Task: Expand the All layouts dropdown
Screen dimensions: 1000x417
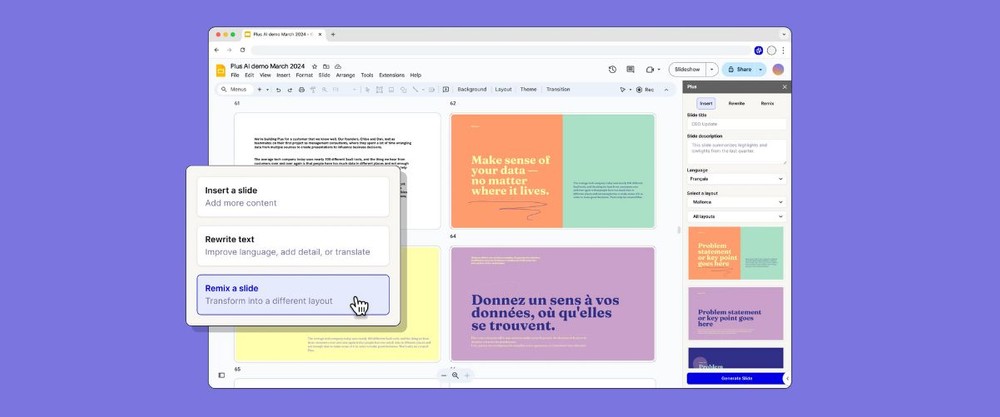Action: 736,216
